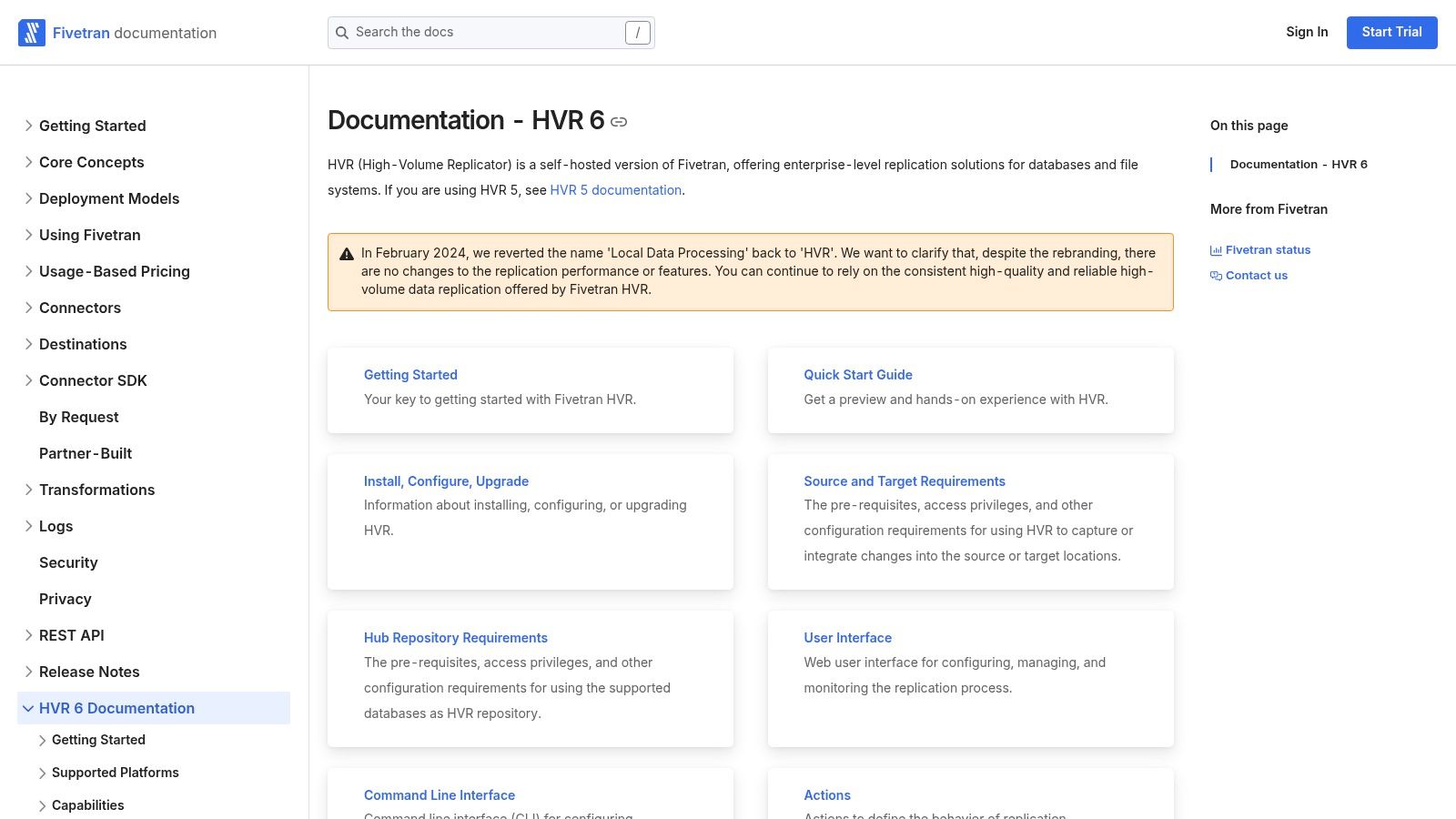Expand the Using Fivetran chevron

tap(28, 235)
